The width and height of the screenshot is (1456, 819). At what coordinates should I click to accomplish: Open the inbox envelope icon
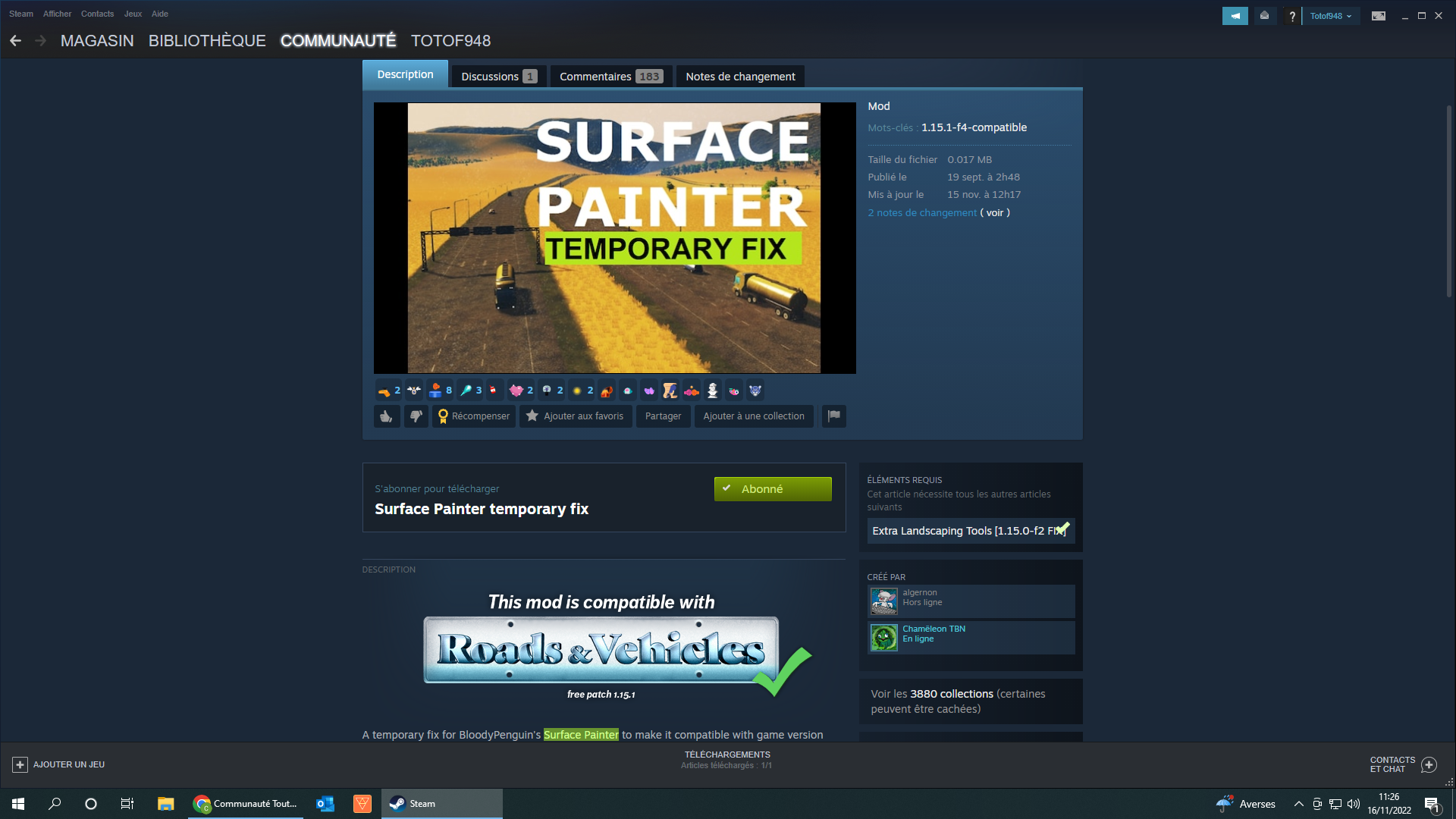pyautogui.click(x=1264, y=16)
